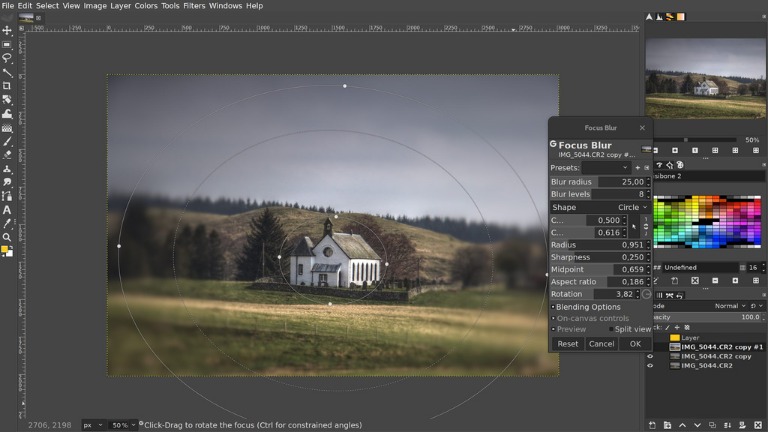
Task: Enable the Split view checkbox
Action: click(612, 329)
